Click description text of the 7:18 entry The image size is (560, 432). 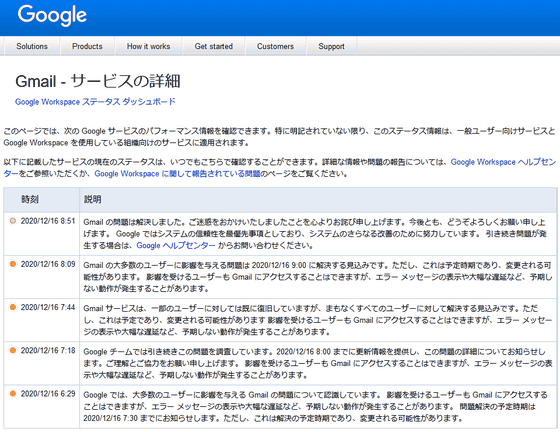pos(318,363)
